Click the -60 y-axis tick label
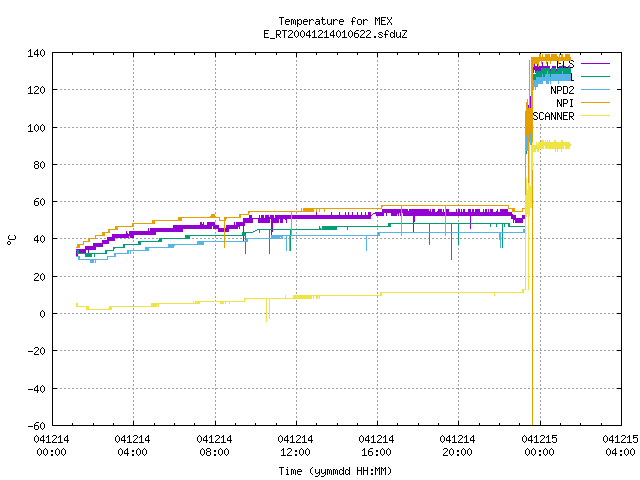 36,426
